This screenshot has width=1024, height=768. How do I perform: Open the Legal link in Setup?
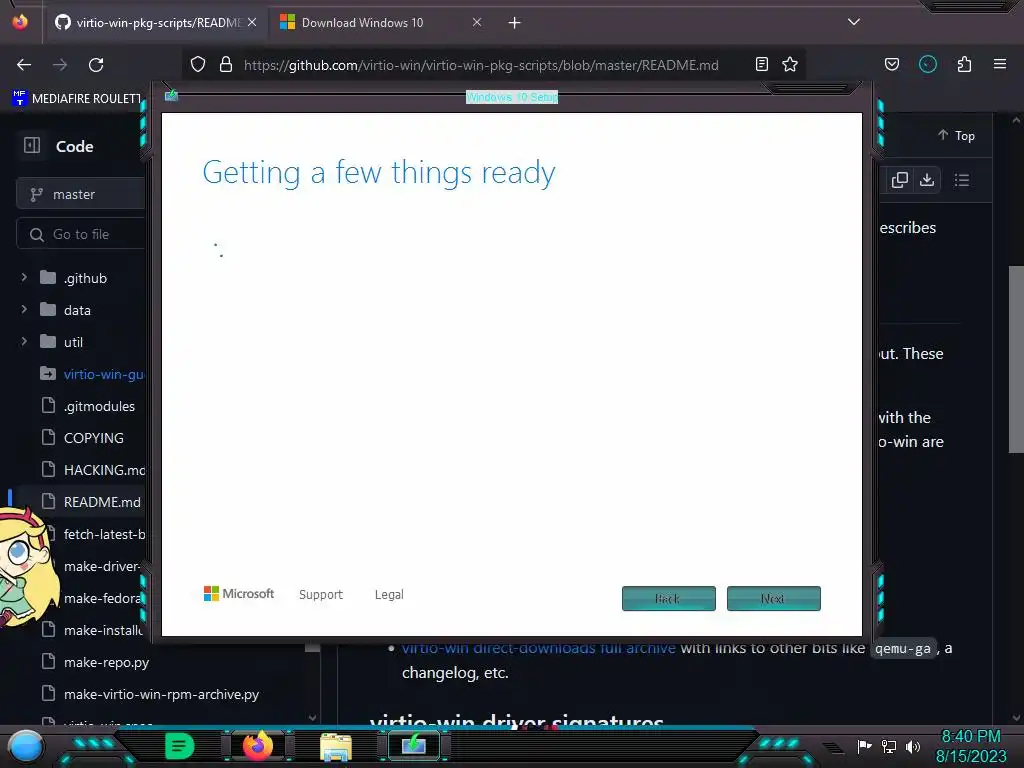tap(389, 594)
